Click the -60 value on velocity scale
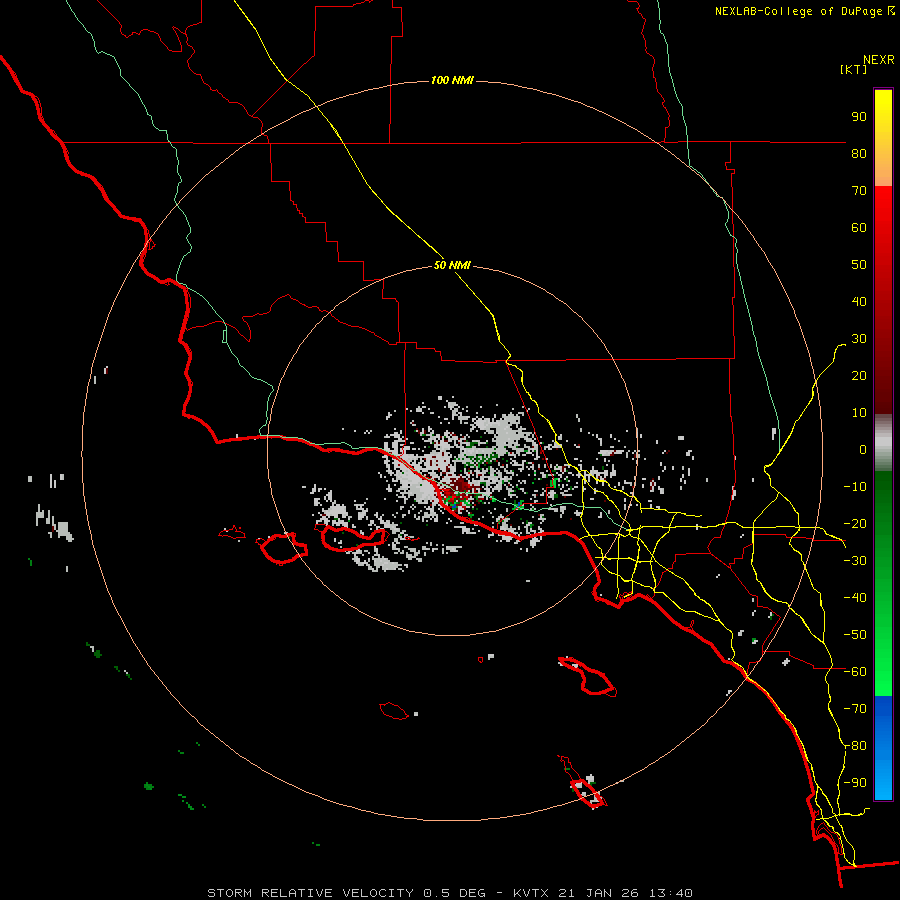Screen dimensions: 900x900 [x=855, y=672]
